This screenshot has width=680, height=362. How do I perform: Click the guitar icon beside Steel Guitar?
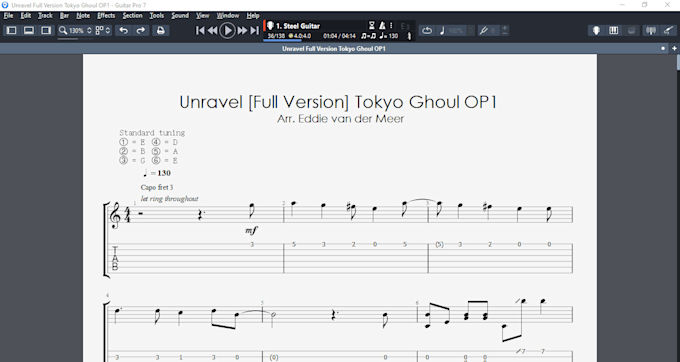(x=270, y=26)
